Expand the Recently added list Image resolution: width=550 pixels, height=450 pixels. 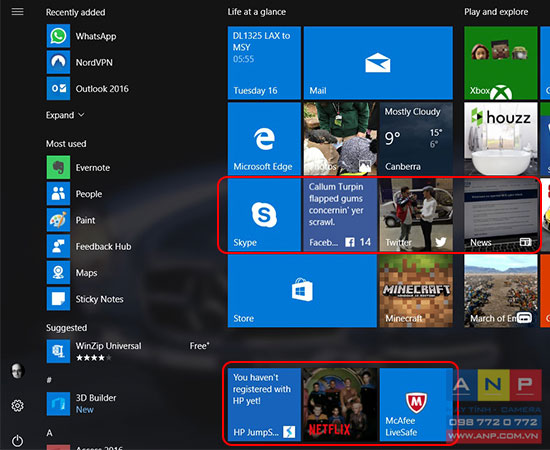tap(65, 115)
